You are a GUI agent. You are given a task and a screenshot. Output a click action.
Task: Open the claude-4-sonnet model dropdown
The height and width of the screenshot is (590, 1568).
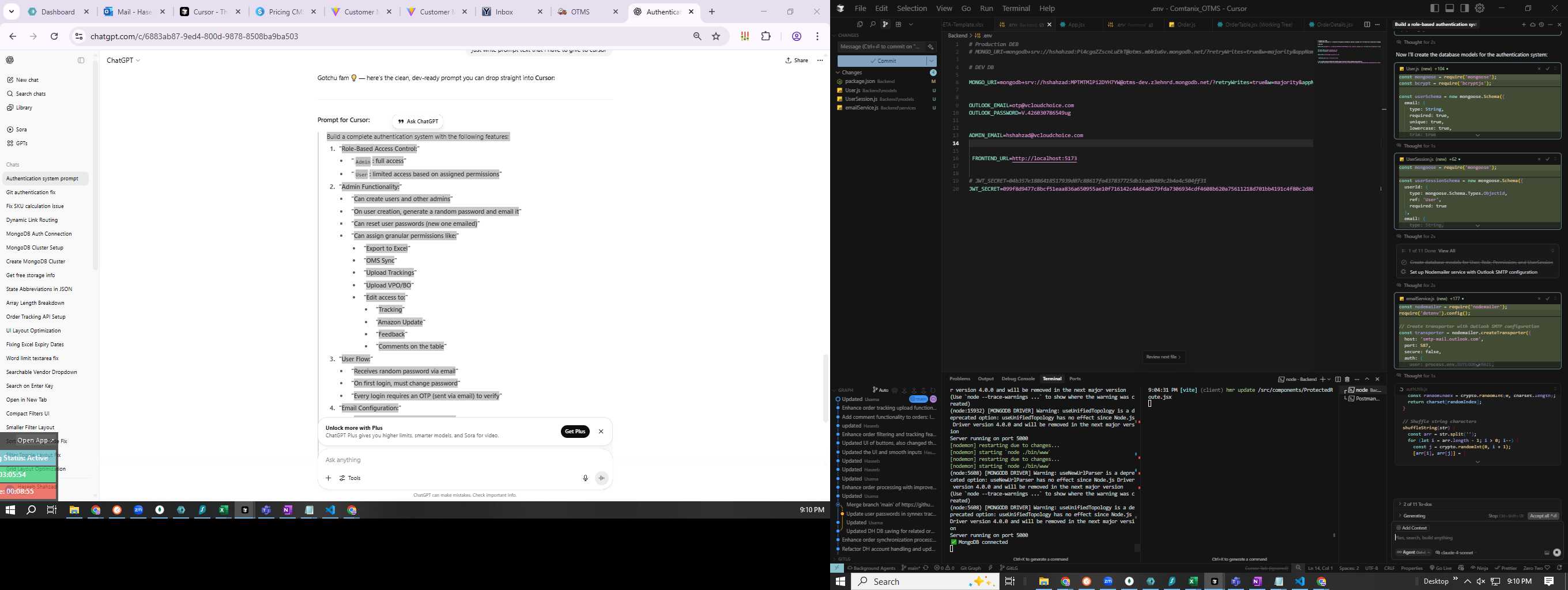pyautogui.click(x=1456, y=553)
